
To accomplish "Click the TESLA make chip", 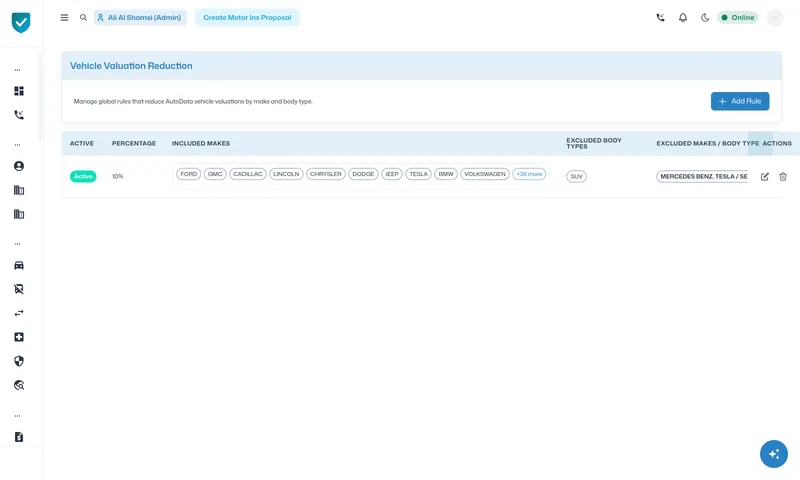I will point(418,174).
